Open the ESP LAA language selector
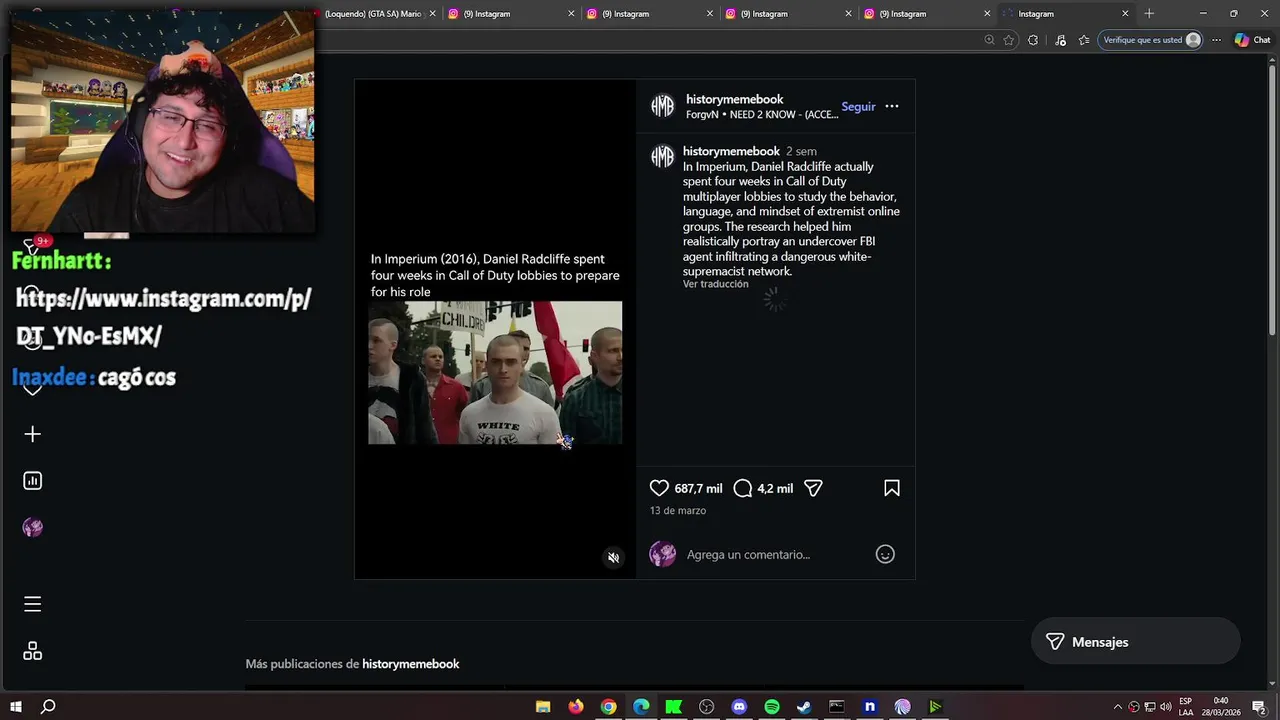Screen dimensions: 1280x720 1186,707
